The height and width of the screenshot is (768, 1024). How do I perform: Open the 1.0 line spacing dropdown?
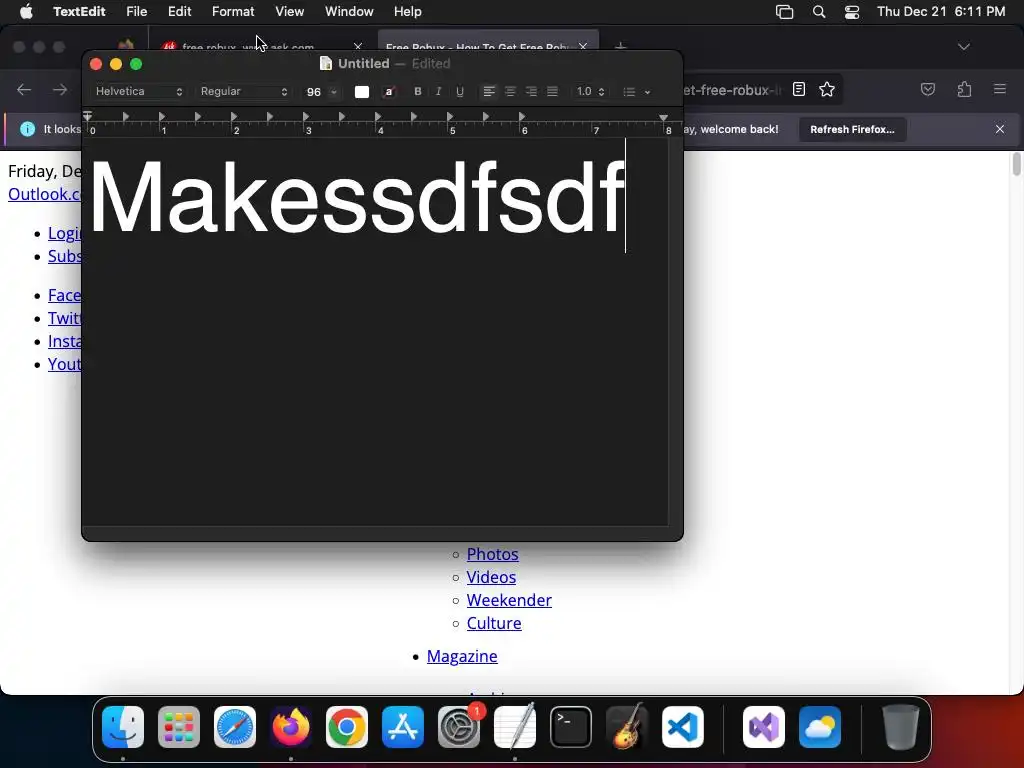pos(590,91)
